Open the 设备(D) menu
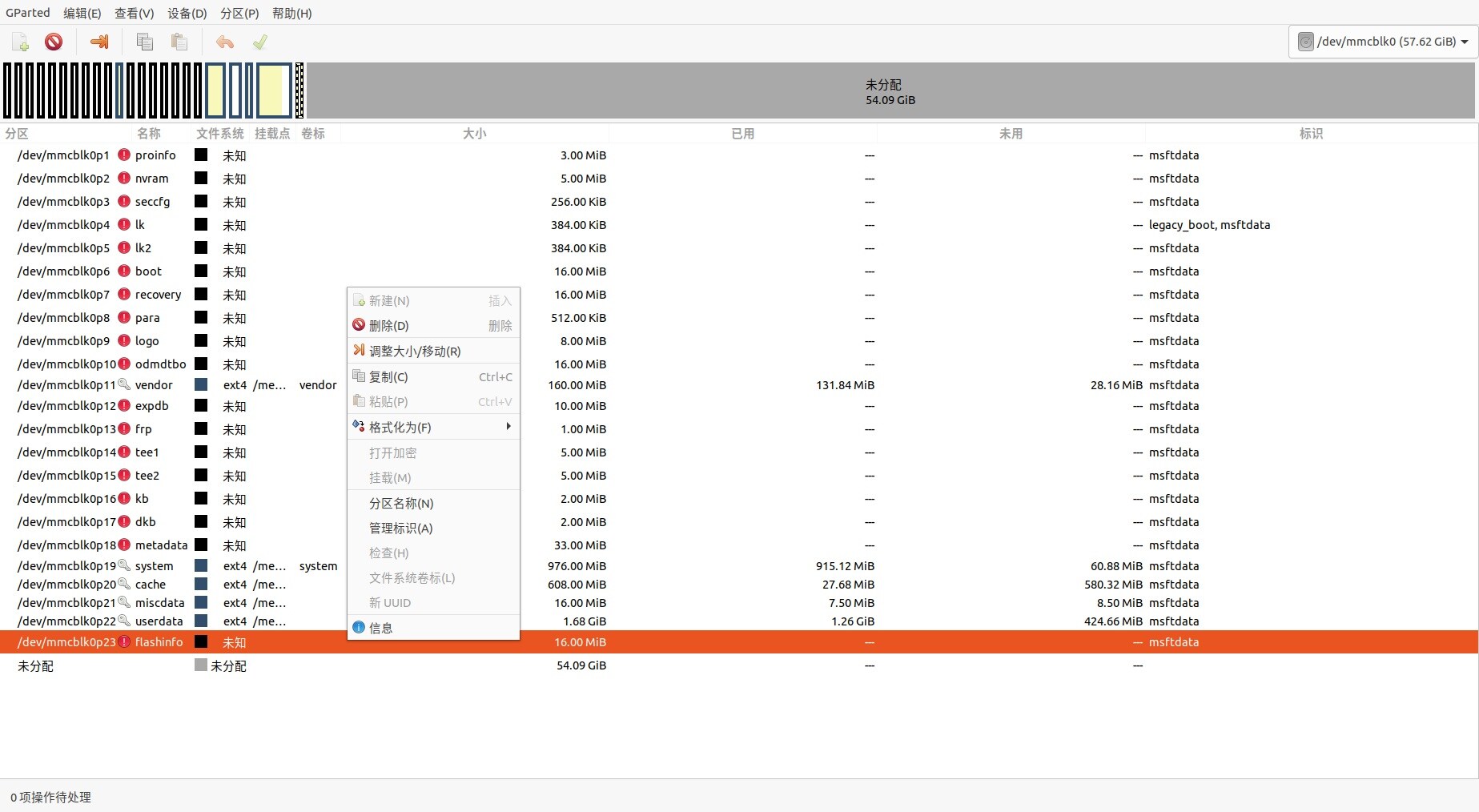 [187, 13]
